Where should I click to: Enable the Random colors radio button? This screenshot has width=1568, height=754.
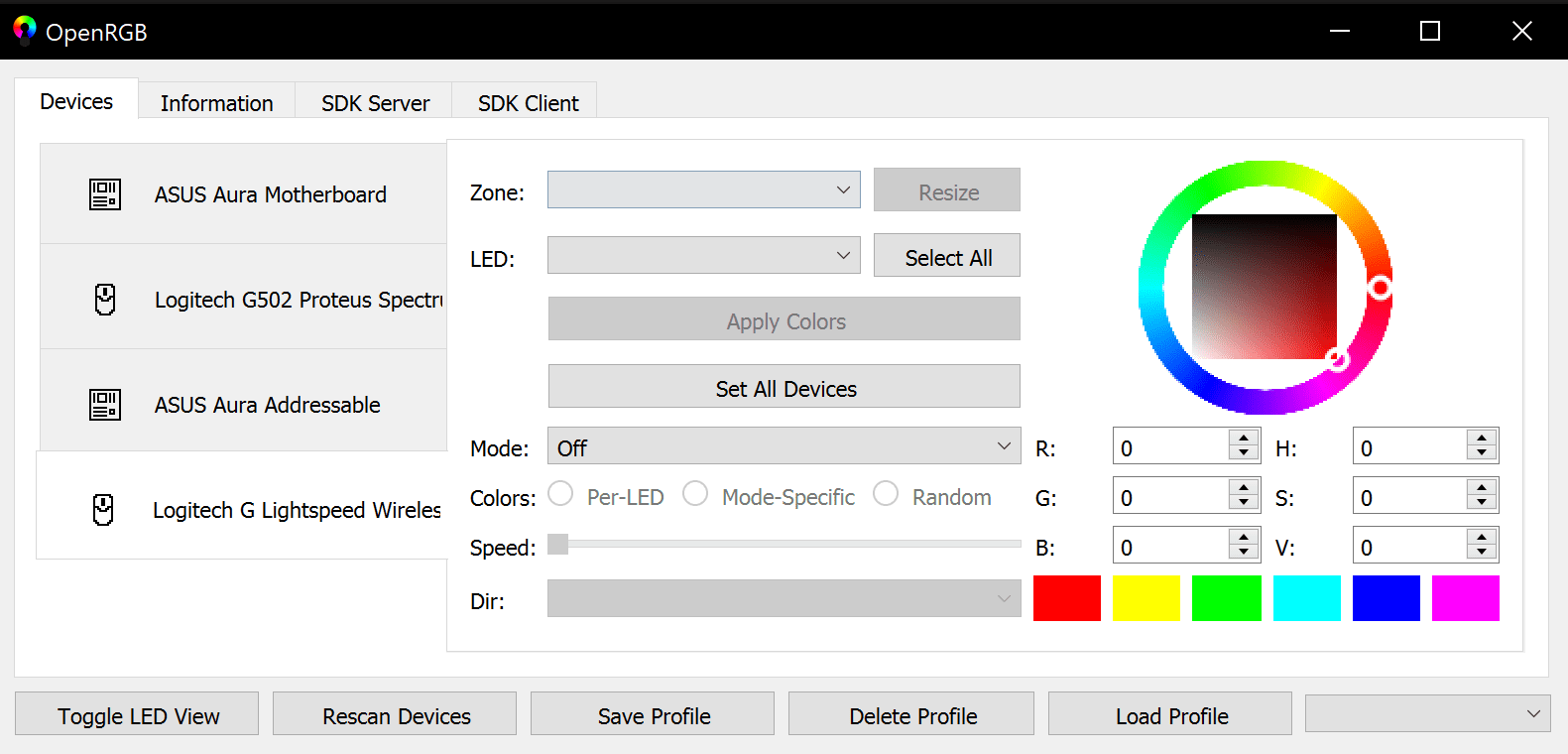click(x=886, y=494)
